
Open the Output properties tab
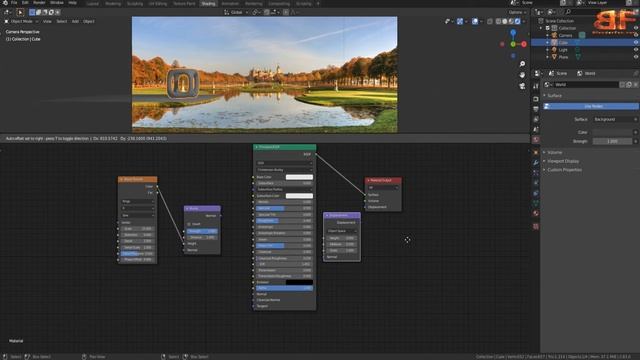coord(536,109)
